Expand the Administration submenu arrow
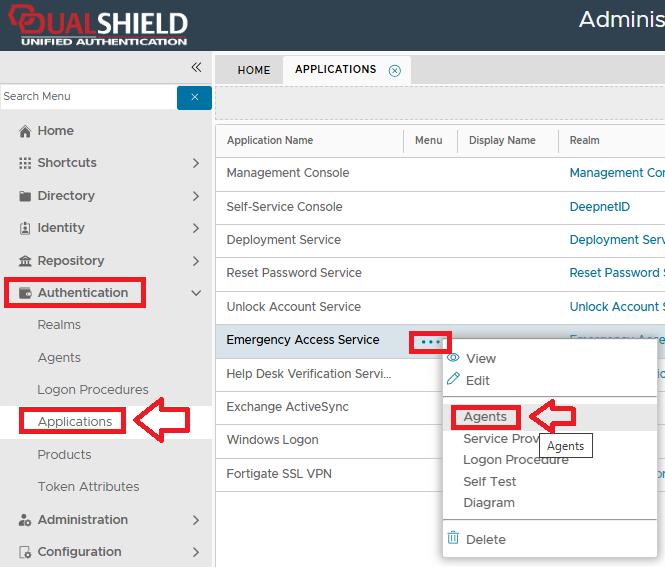 196,520
